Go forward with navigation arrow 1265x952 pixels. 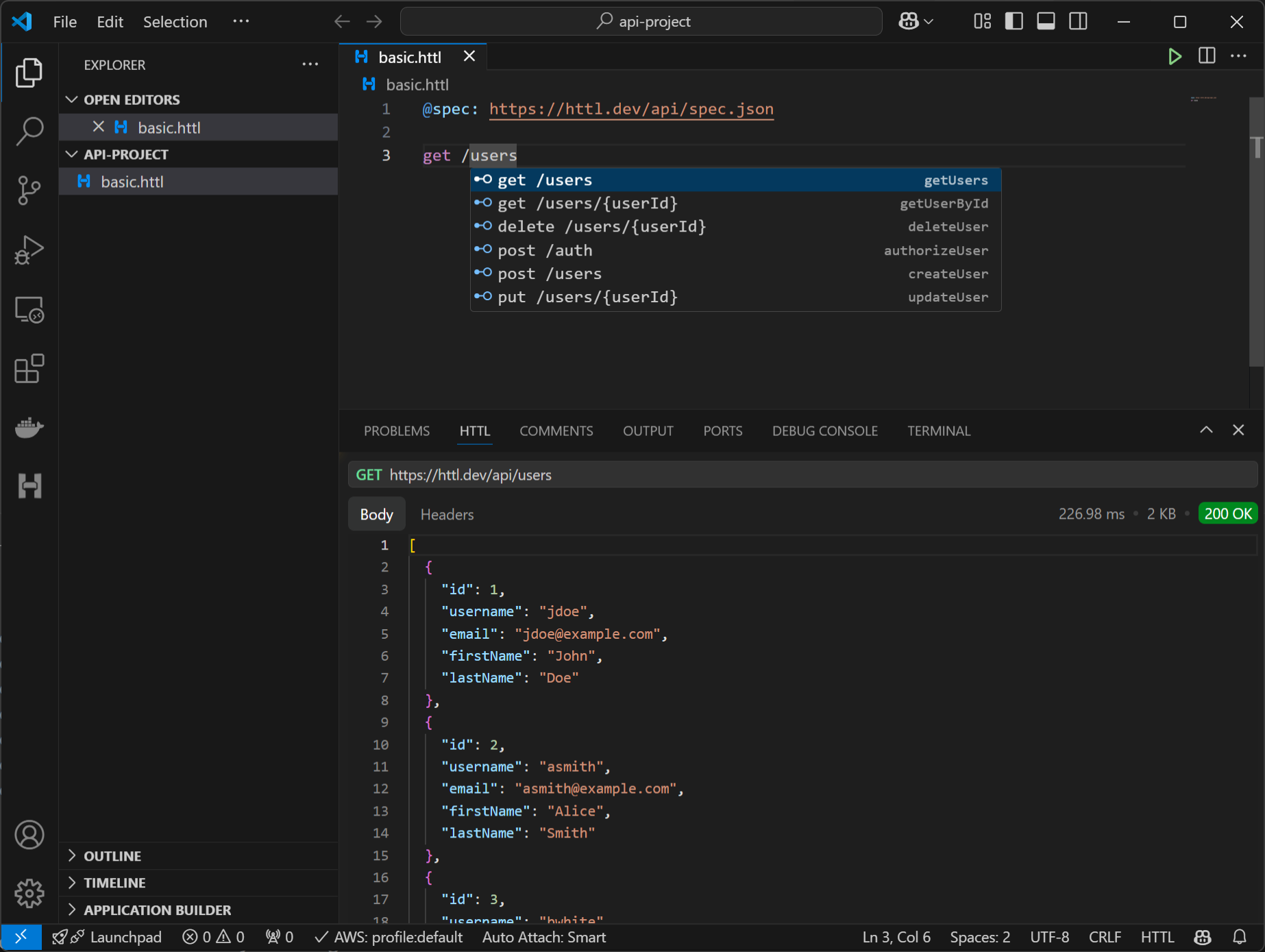click(x=374, y=21)
